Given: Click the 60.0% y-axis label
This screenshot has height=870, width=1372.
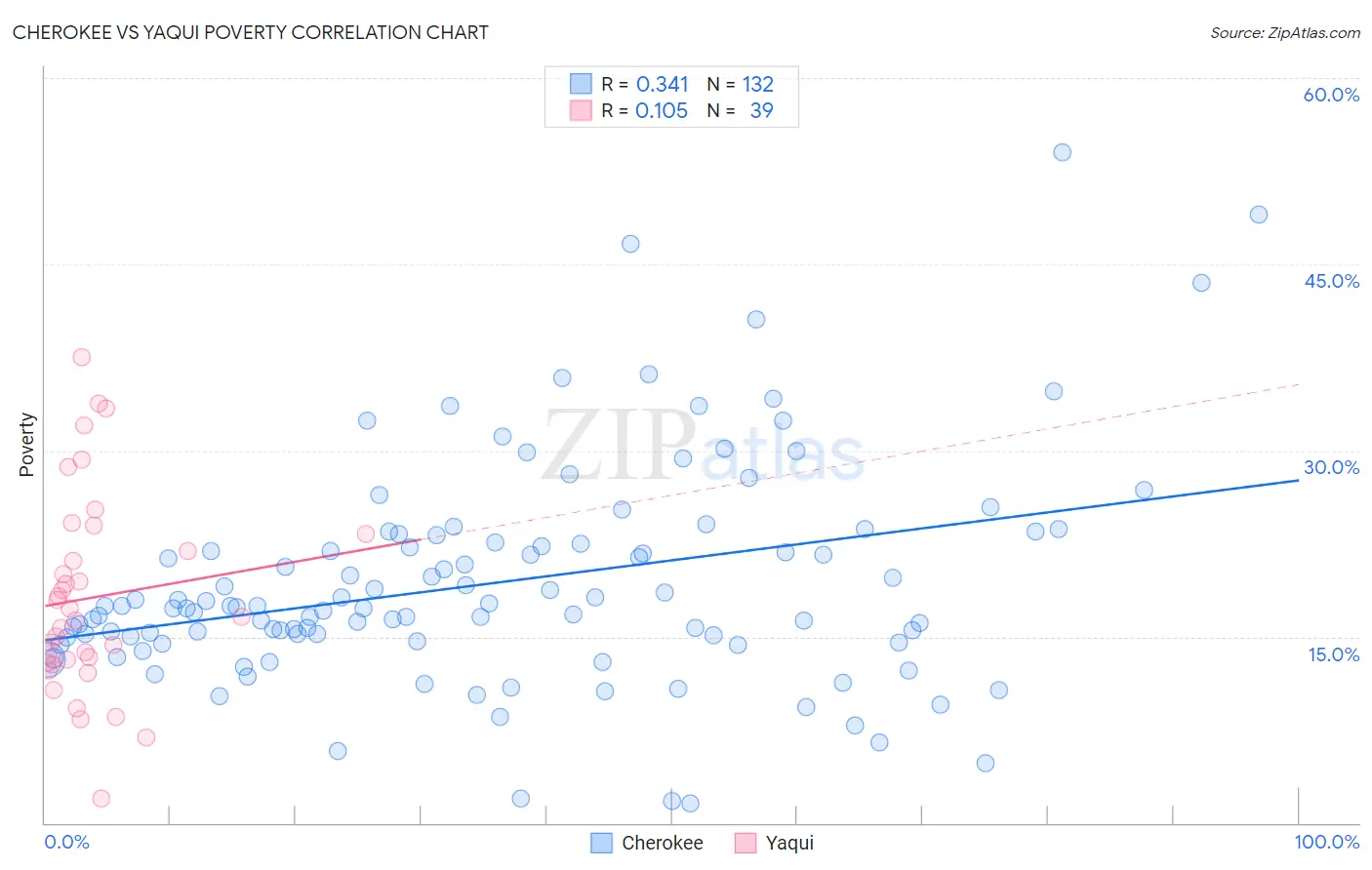Looking at the screenshot, I should click(1331, 95).
